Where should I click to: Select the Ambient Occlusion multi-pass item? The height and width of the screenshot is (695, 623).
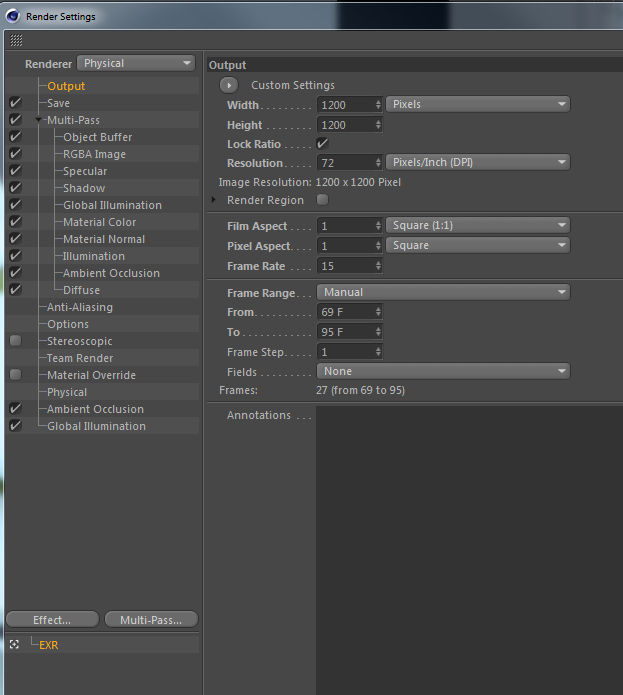click(111, 273)
